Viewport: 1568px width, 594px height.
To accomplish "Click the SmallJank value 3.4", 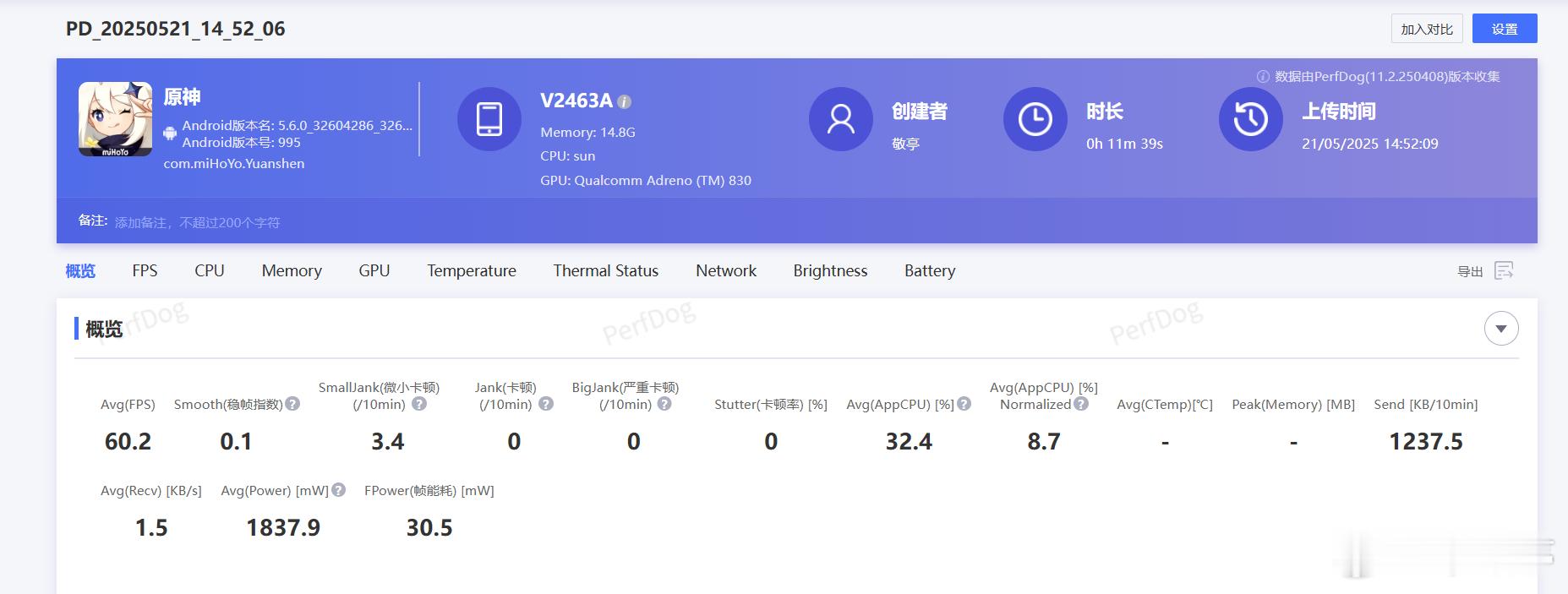I will click(388, 441).
